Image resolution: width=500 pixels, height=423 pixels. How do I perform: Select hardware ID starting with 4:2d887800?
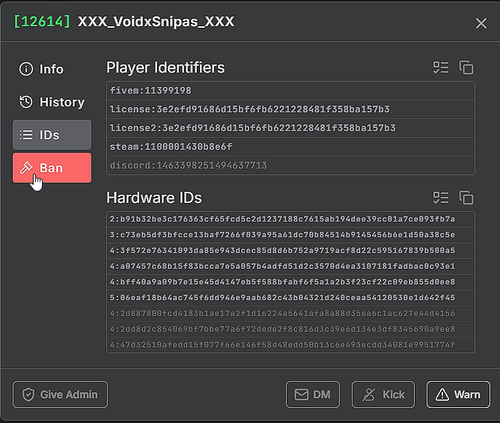coord(291,313)
